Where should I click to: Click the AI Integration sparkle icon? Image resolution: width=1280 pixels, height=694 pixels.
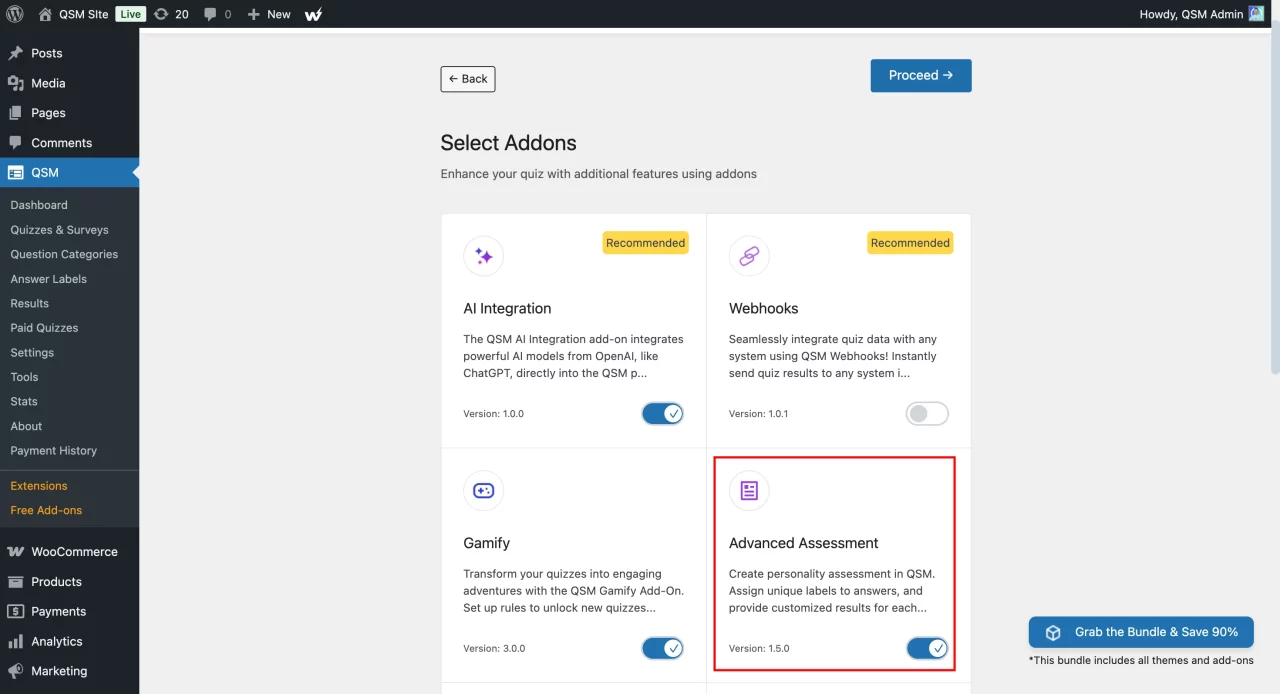coord(483,256)
